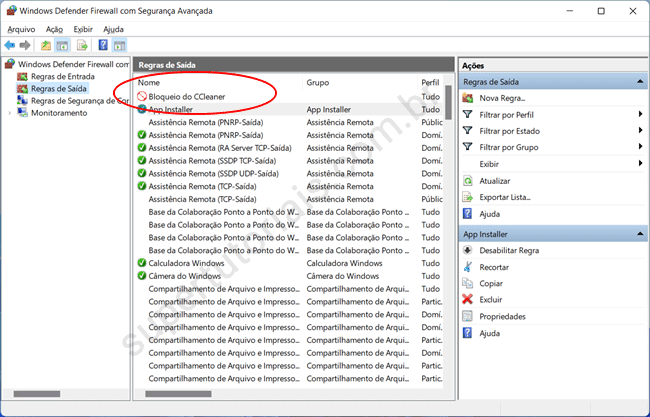Click the blocked icon beside Bloqueio do CCleaner
The width and height of the screenshot is (650, 417).
[x=142, y=96]
